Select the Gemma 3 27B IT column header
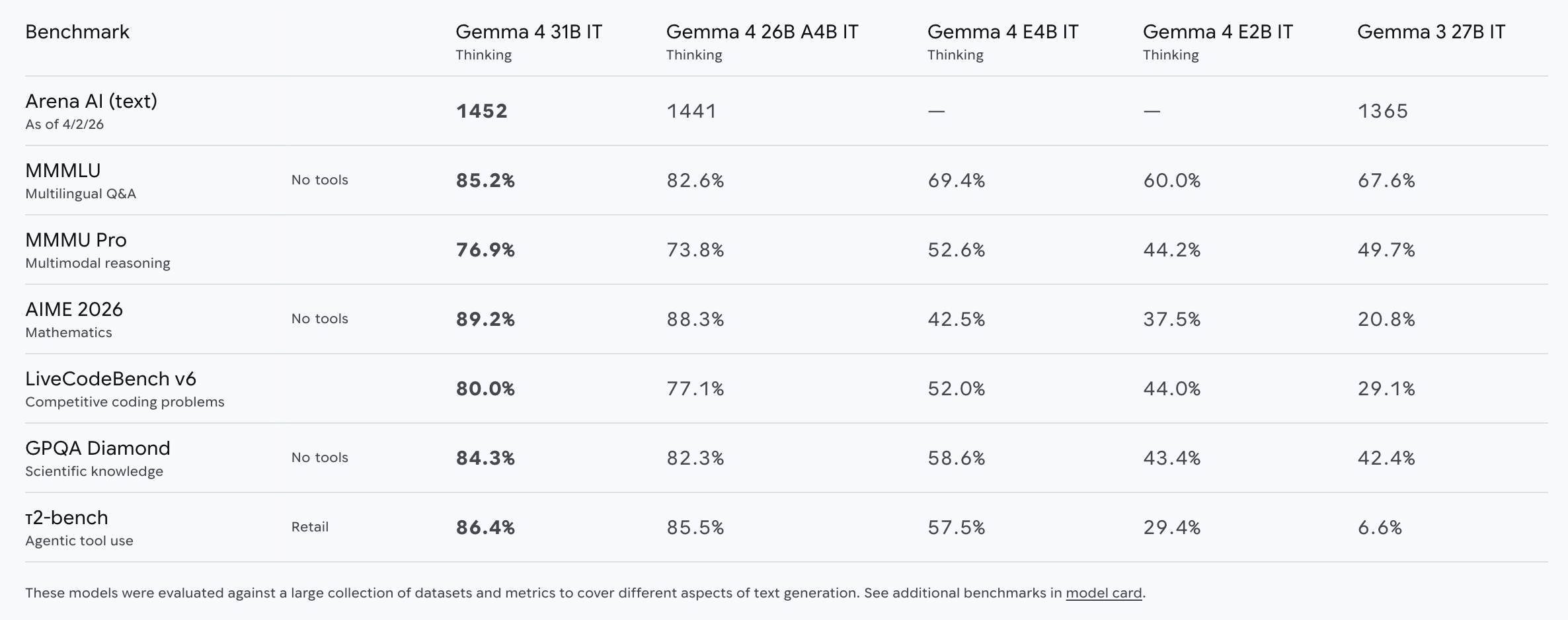Image resolution: width=1568 pixels, height=620 pixels. 1431,32
